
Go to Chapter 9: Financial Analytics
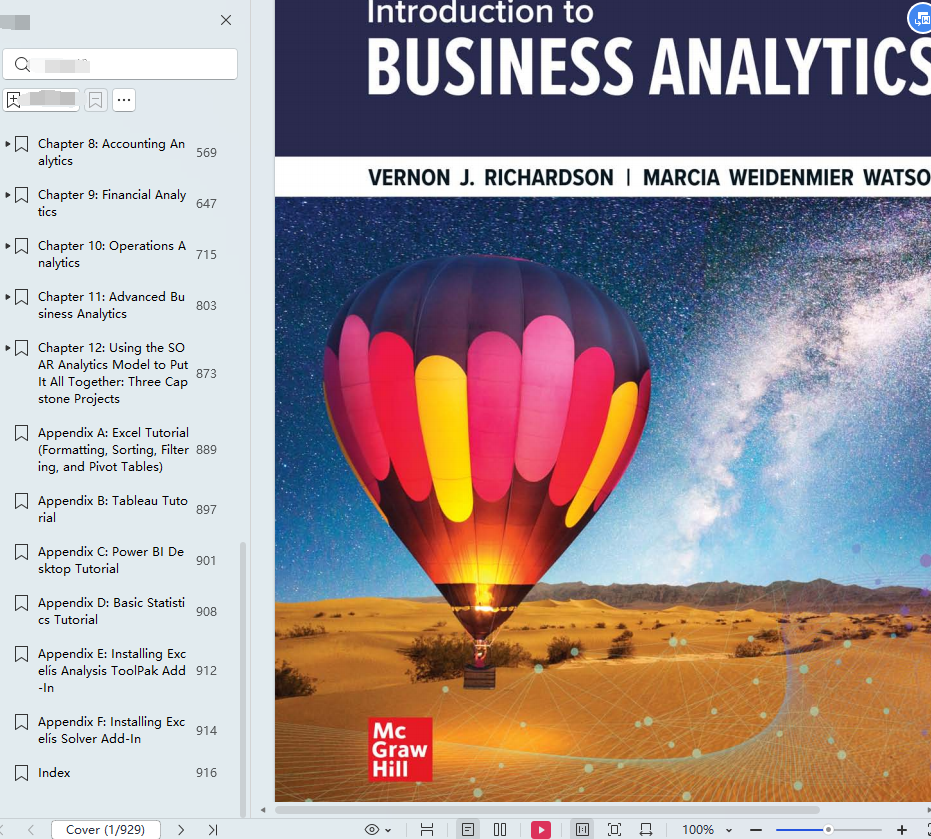click(112, 204)
